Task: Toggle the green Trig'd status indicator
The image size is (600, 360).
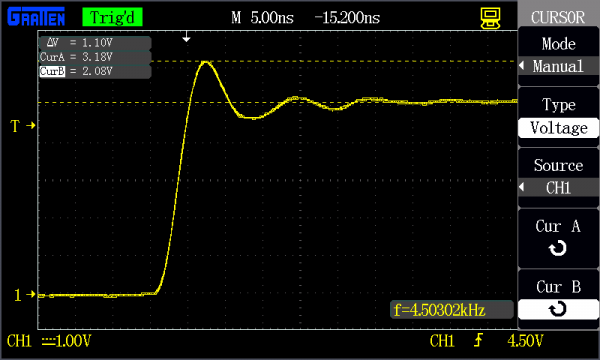Action: coord(112,18)
